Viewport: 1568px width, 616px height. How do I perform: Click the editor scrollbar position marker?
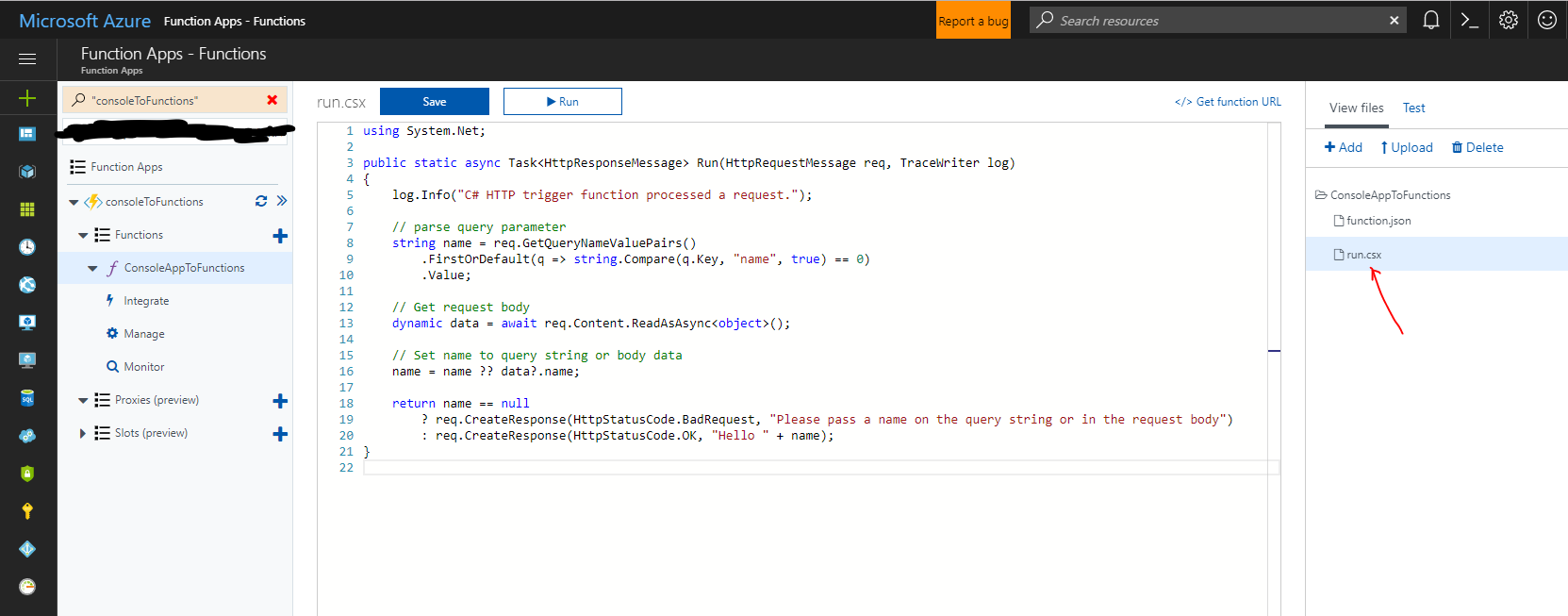click(x=1274, y=351)
